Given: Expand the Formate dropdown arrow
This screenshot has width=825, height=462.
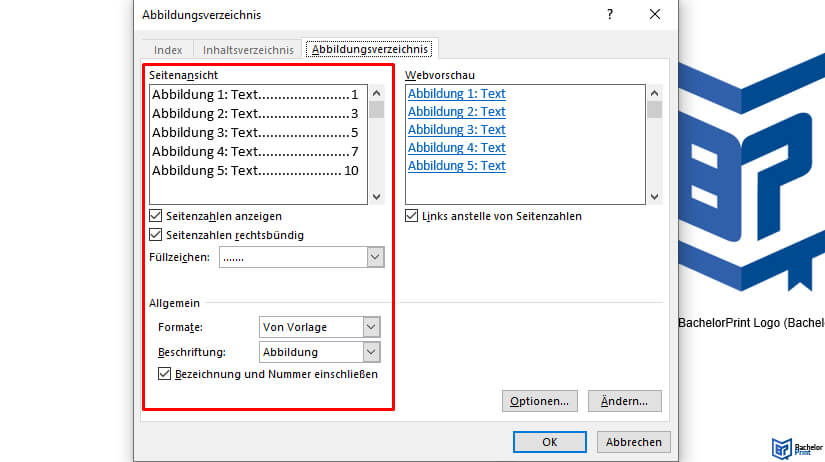Looking at the screenshot, I should (371, 327).
